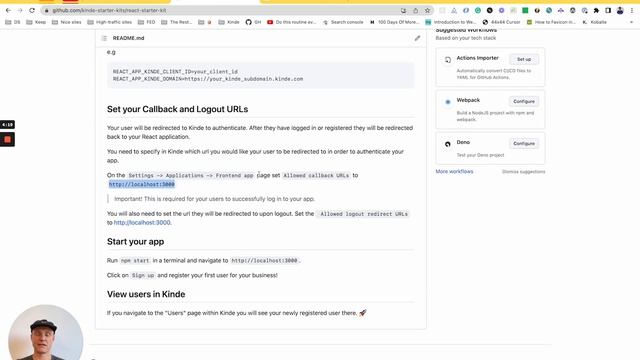
Task: Open the Chrome profile avatar
Action: [x=620, y=10]
